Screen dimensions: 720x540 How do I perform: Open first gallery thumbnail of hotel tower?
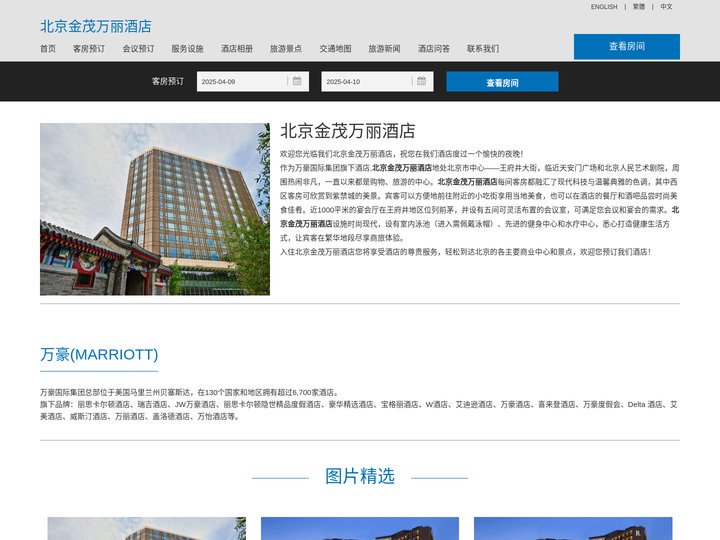146,529
